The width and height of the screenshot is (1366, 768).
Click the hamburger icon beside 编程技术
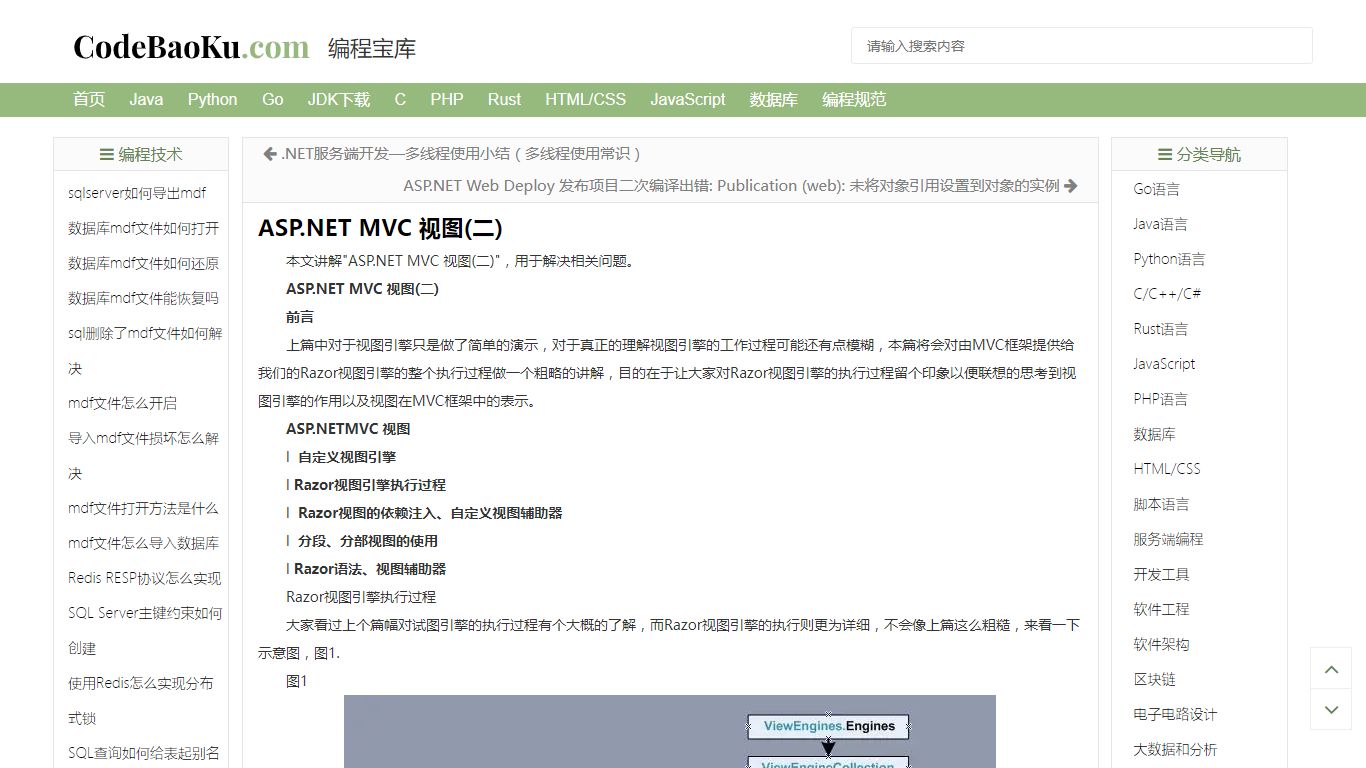coord(106,154)
